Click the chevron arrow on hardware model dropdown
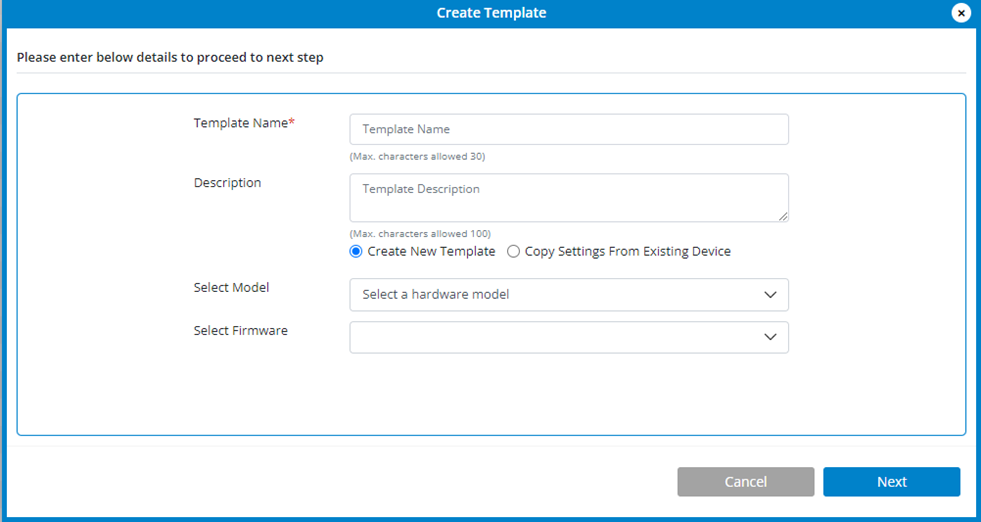Viewport: 981px width, 522px height. tap(770, 295)
